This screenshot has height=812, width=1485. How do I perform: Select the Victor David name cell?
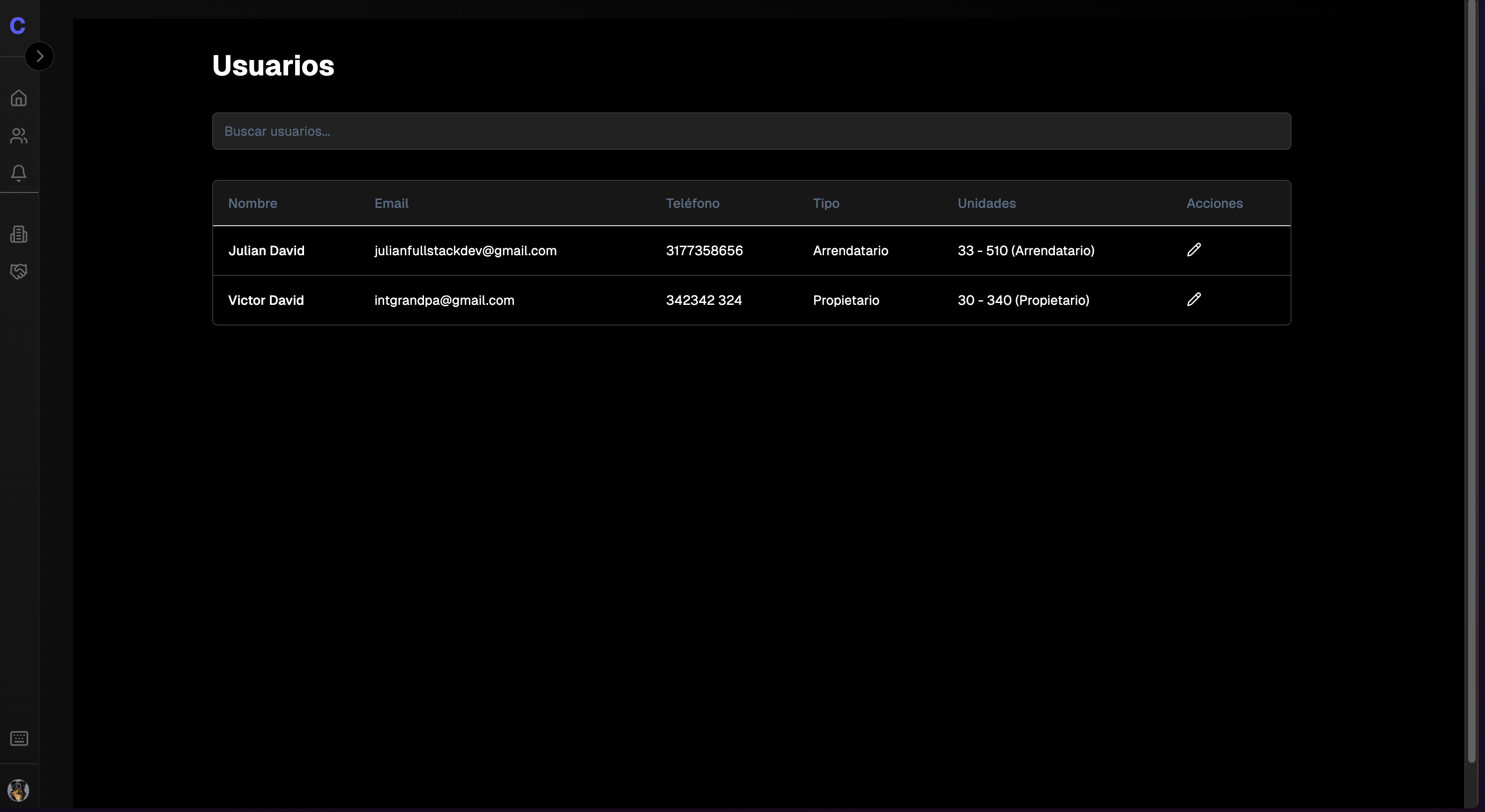(266, 300)
